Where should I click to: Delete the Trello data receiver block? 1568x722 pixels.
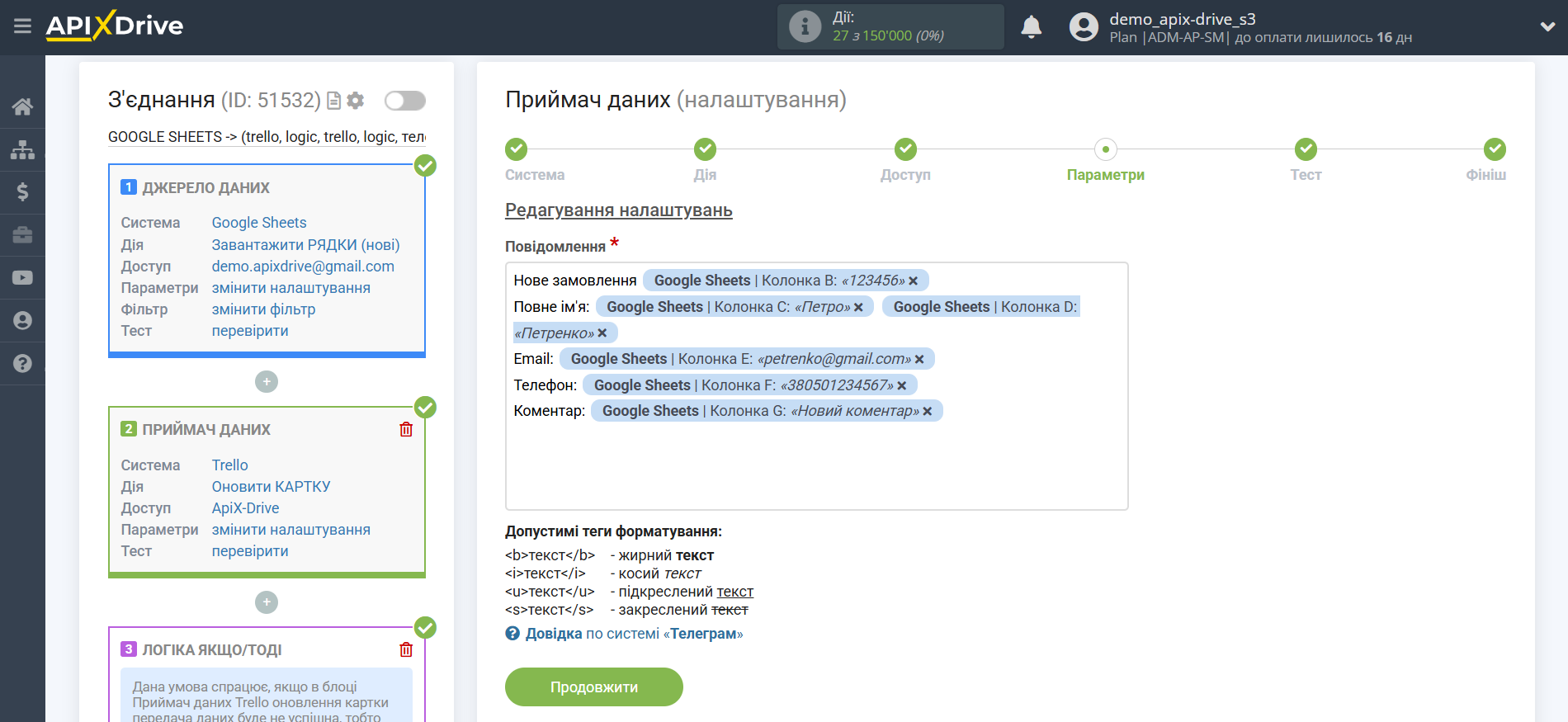pyautogui.click(x=406, y=429)
